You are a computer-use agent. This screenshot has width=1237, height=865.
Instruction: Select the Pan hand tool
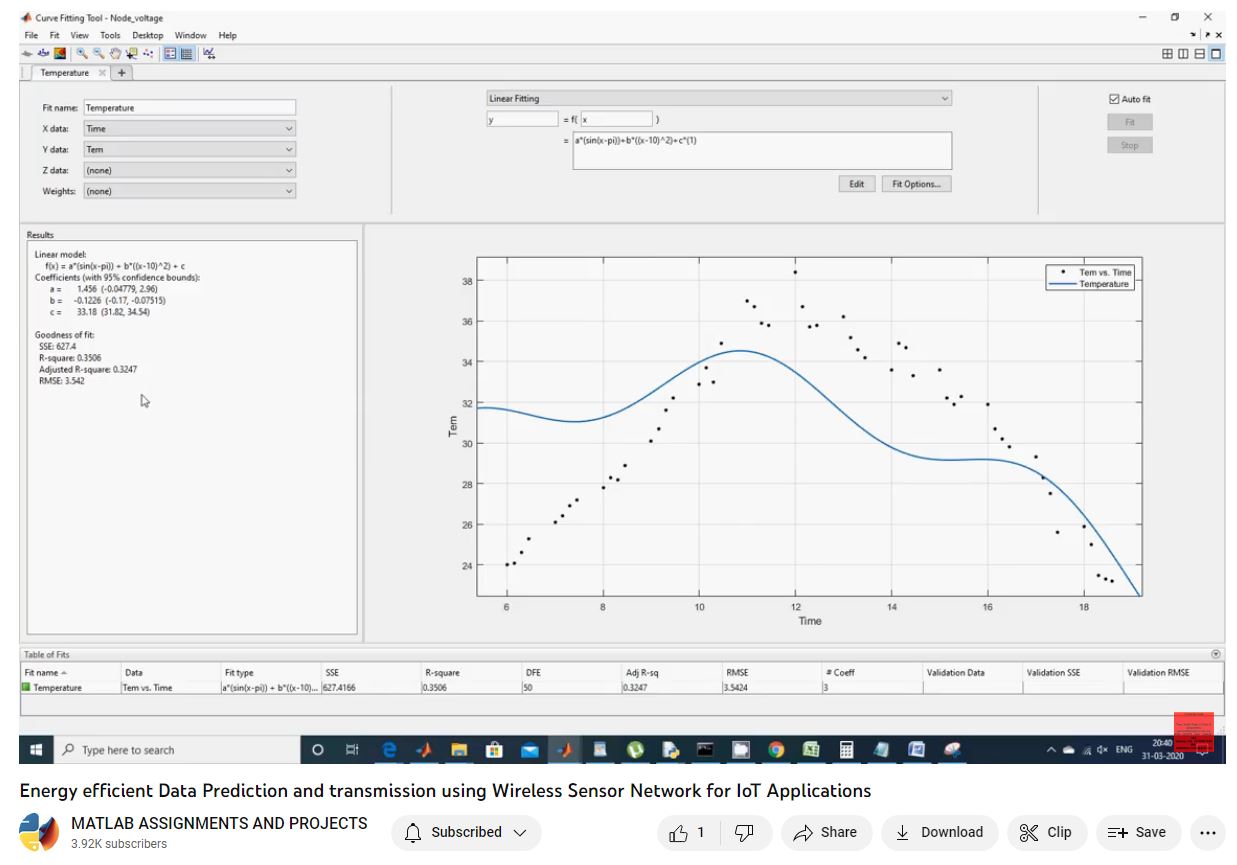pos(114,53)
